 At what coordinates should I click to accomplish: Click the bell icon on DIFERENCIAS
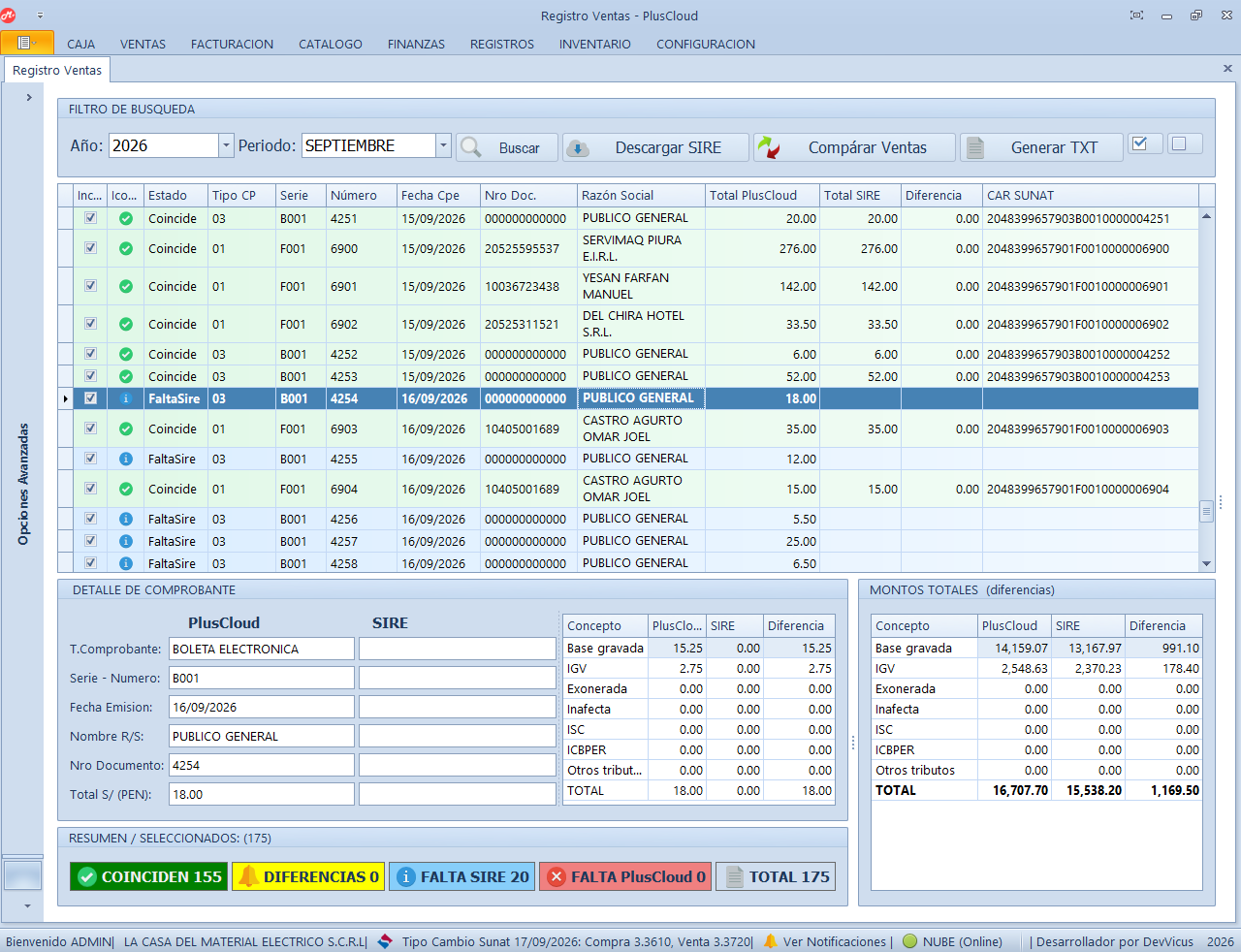pos(250,876)
